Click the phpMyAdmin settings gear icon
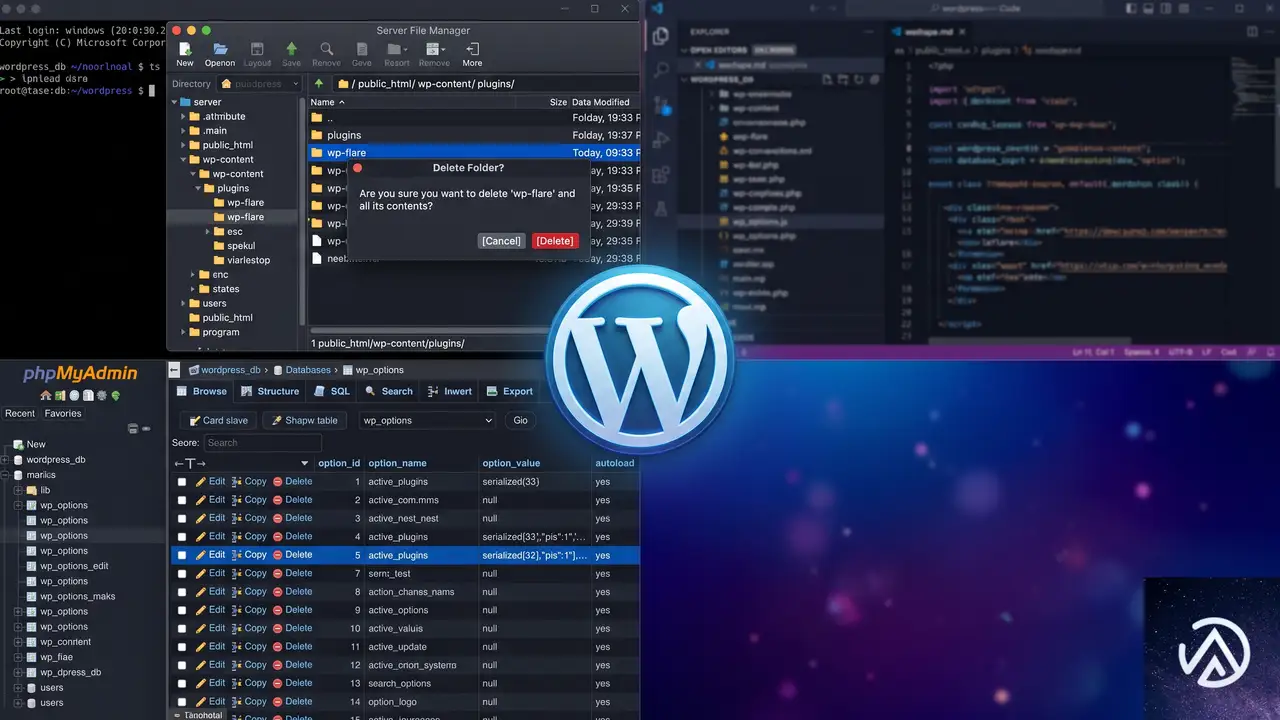 click(102, 396)
